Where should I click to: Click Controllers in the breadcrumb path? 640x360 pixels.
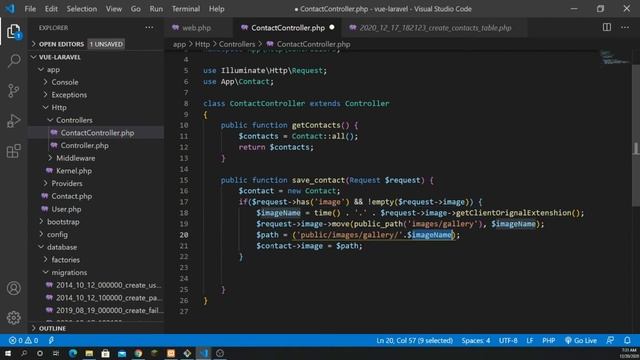[237, 44]
